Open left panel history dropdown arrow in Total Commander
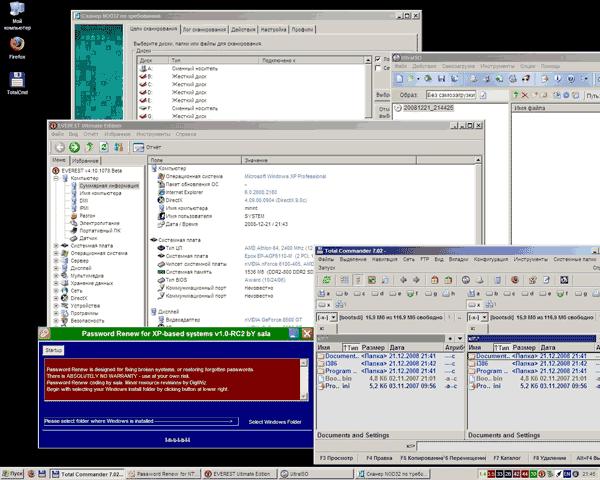Screen dimensions: 600x480 (x=460, y=338)
